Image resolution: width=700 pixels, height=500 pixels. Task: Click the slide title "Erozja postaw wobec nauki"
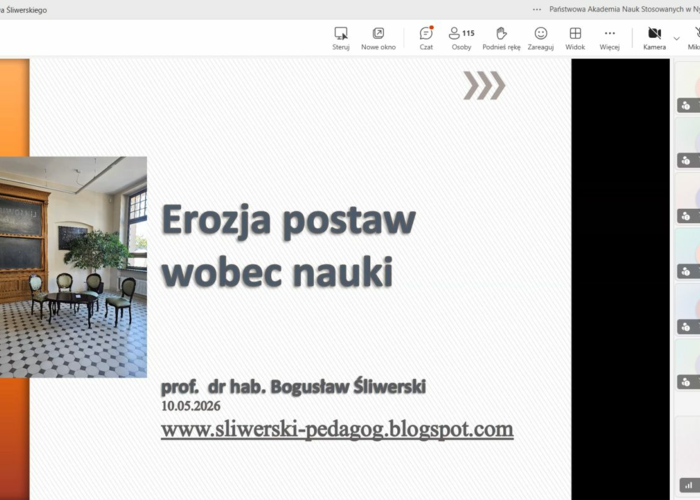click(288, 246)
